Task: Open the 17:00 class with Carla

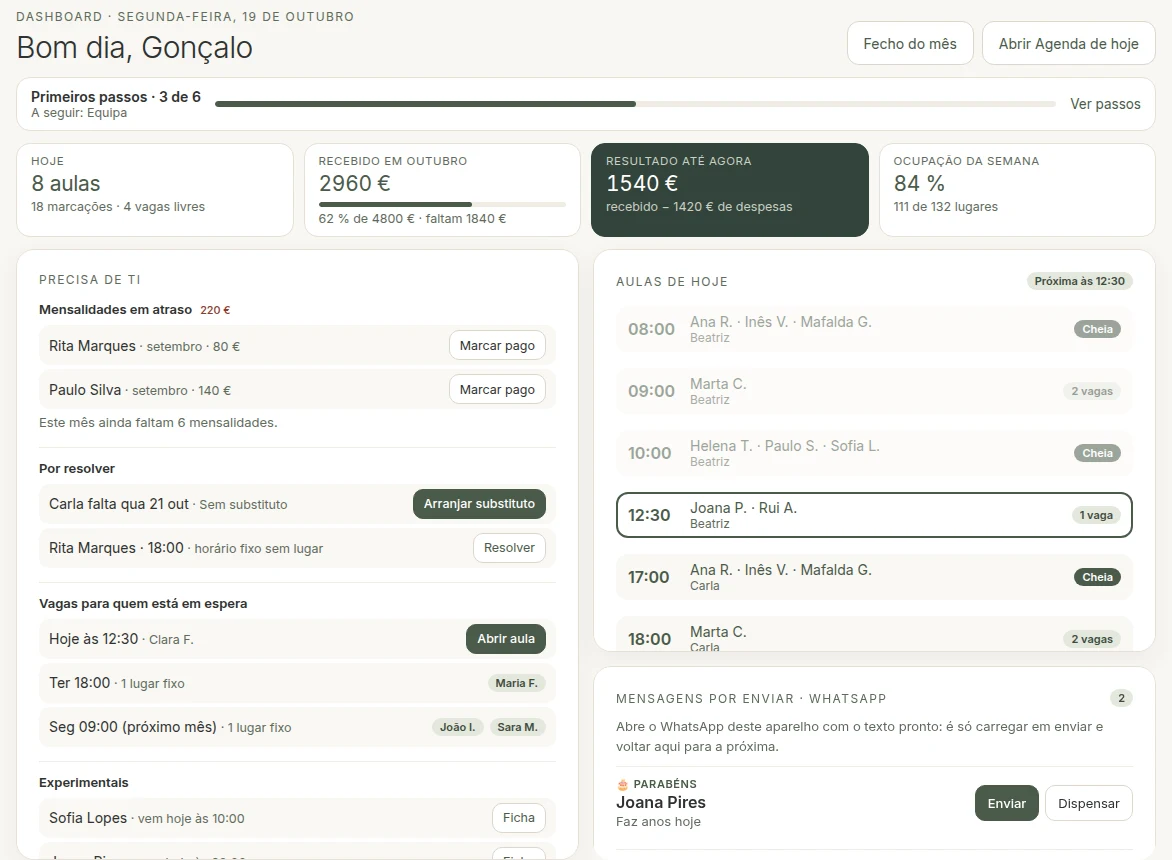Action: [874, 577]
